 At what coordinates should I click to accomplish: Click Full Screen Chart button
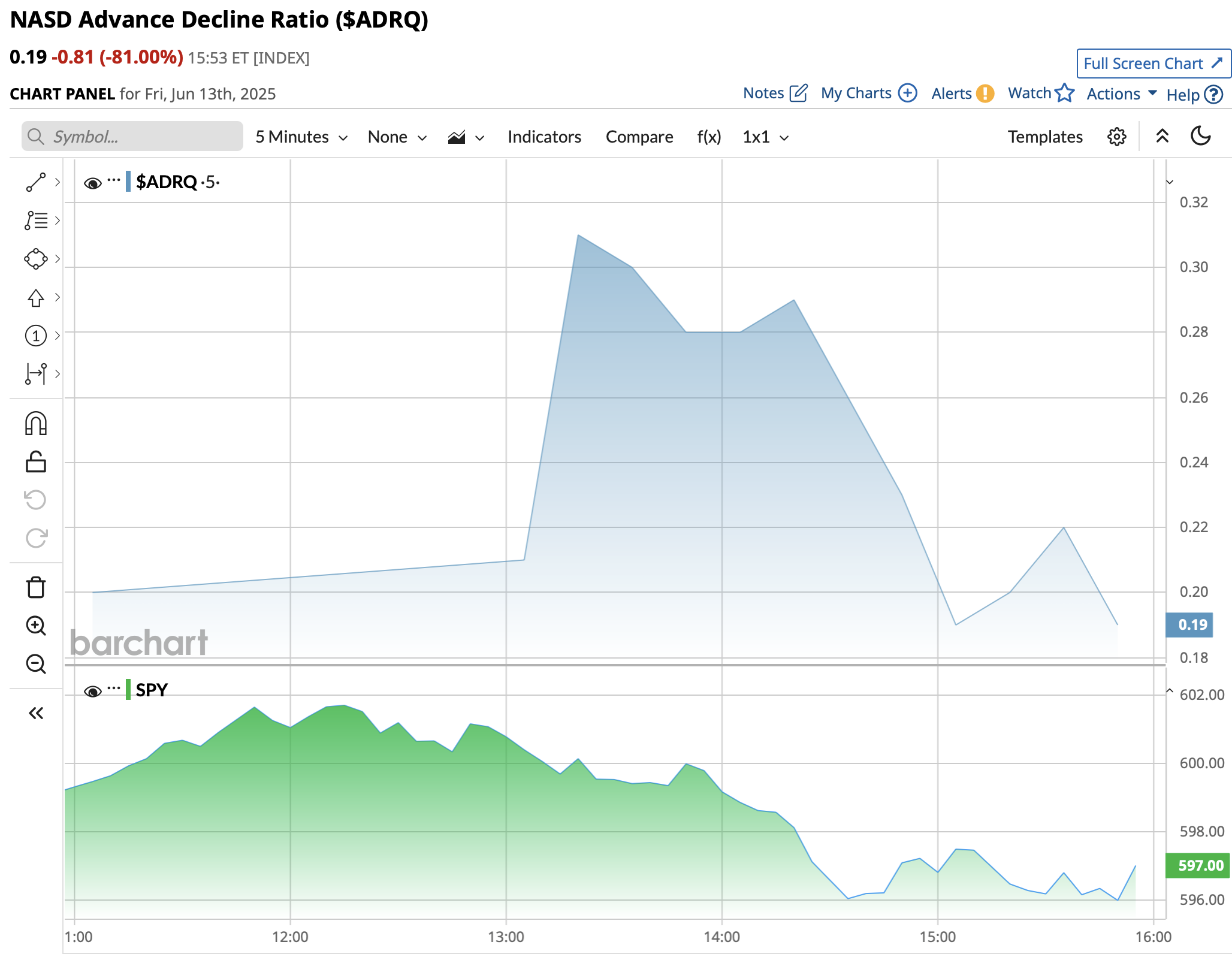coord(1153,64)
